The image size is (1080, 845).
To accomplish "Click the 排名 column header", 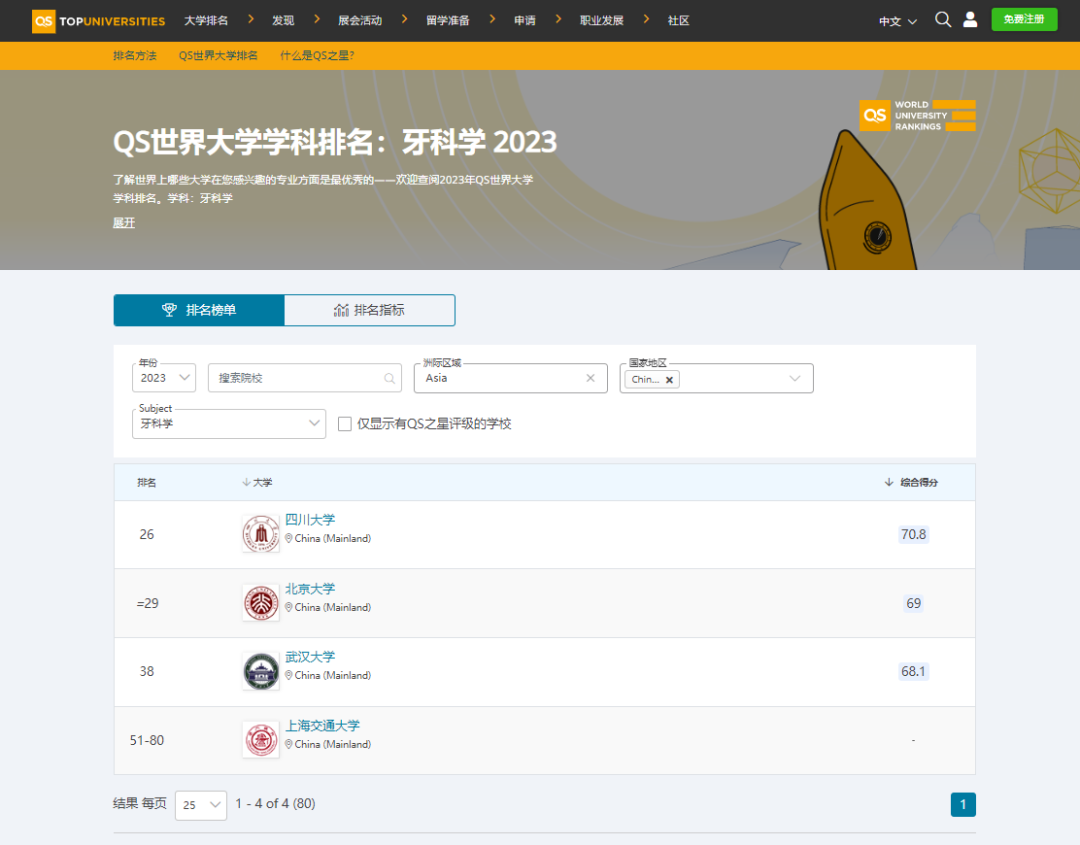I will click(x=147, y=482).
